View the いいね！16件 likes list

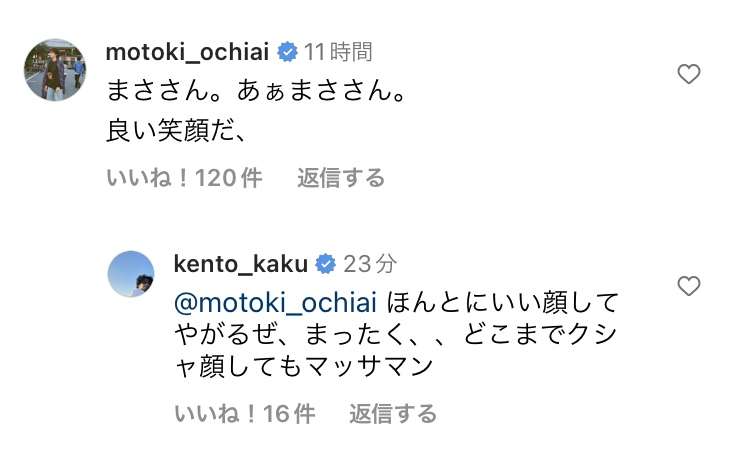point(244,413)
